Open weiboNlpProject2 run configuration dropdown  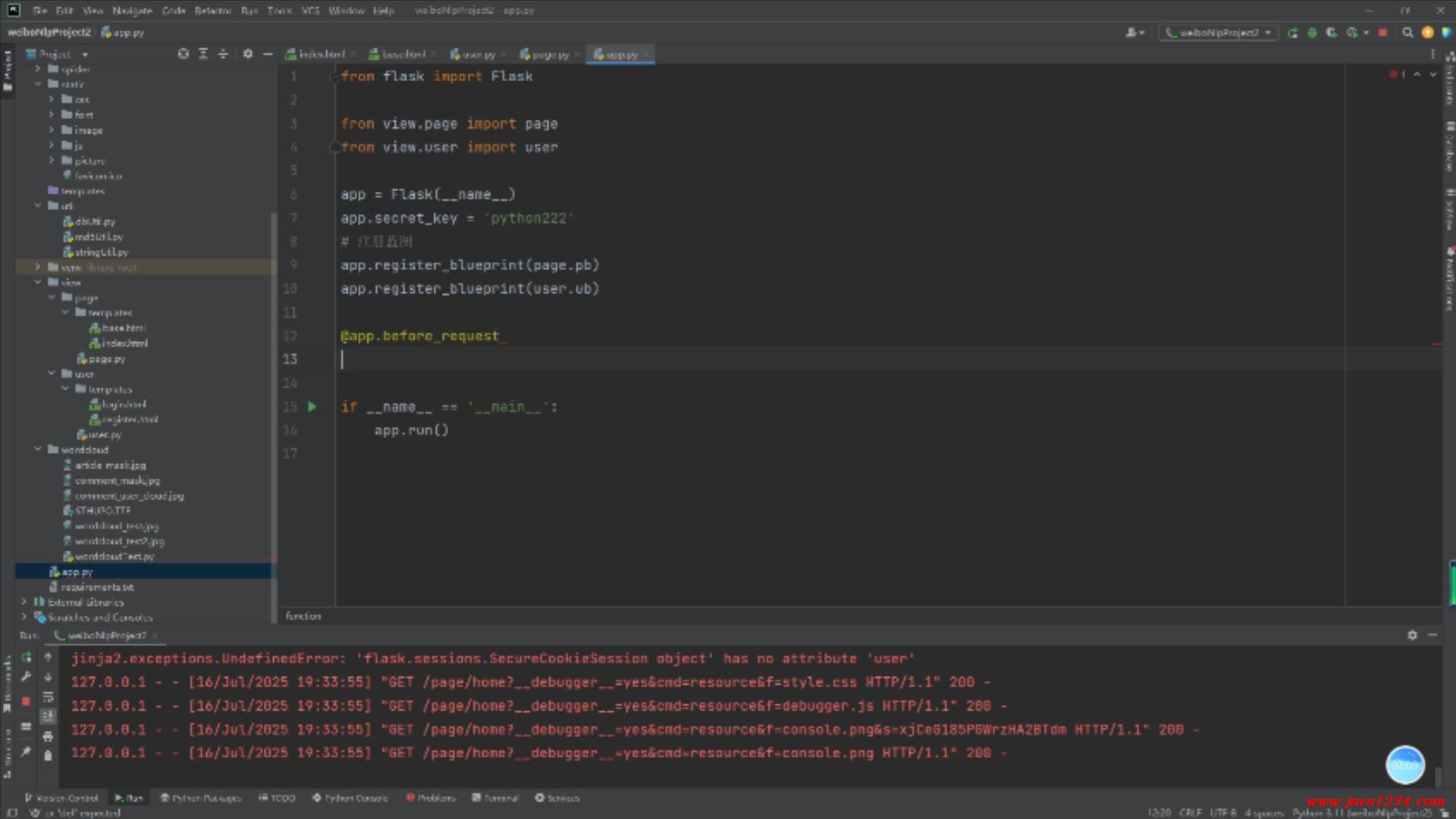coord(1219,33)
